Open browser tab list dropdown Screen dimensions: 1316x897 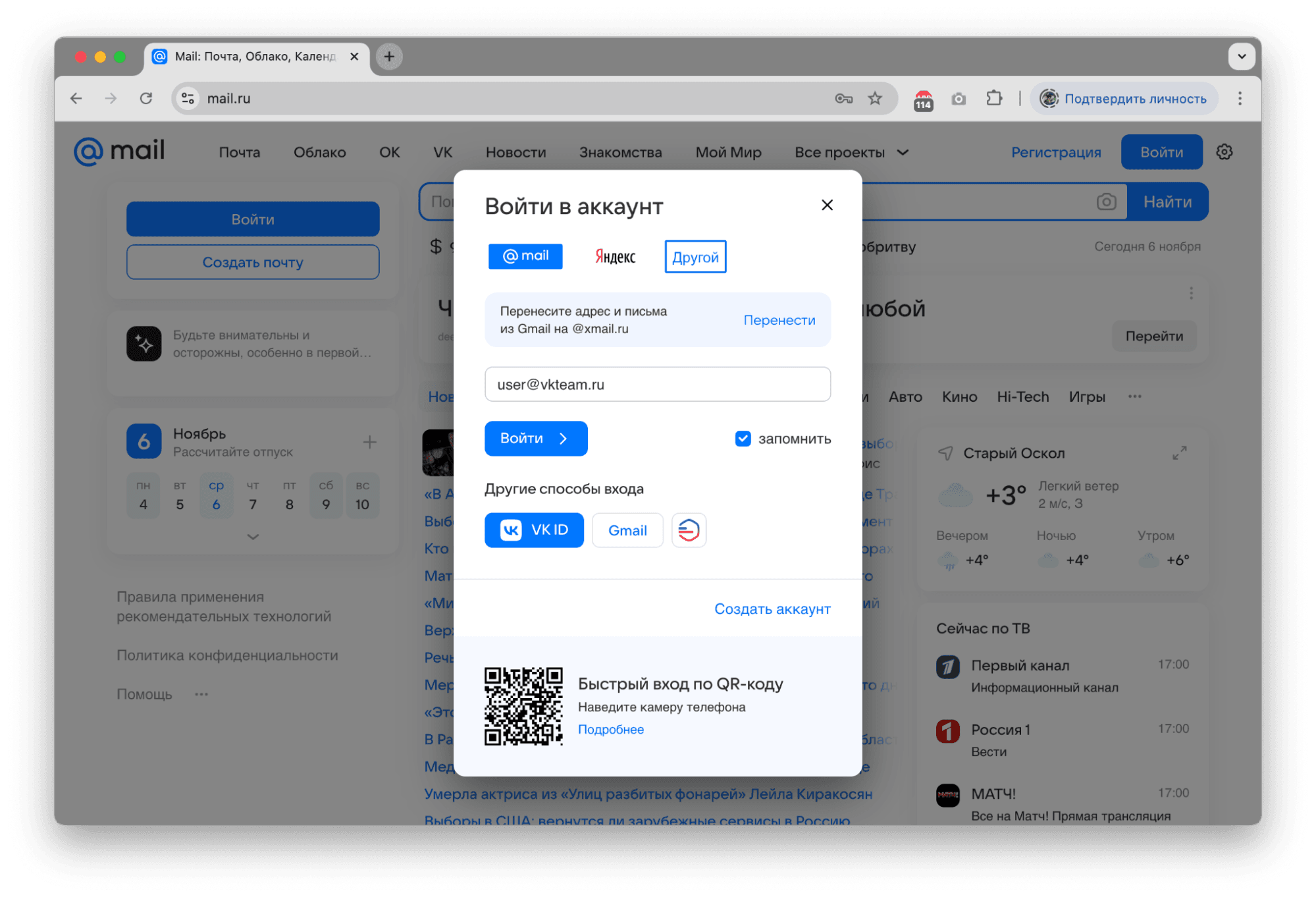[x=1241, y=57]
